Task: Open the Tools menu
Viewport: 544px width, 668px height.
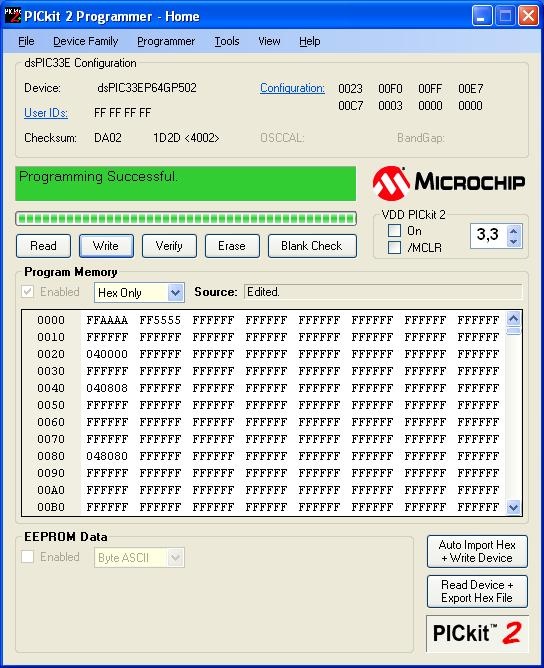Action: [227, 41]
